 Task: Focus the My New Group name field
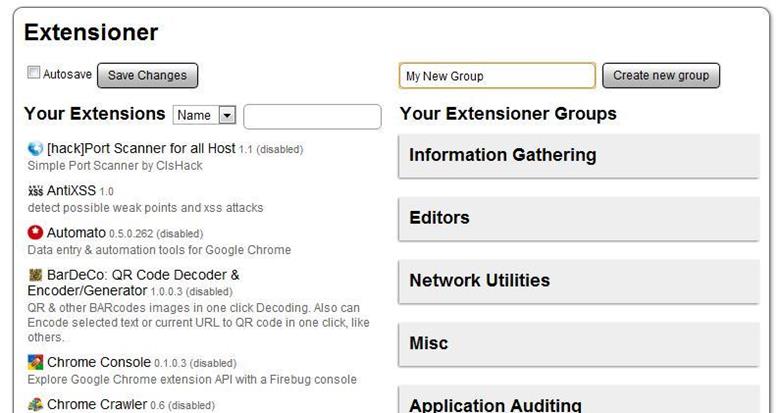click(497, 76)
